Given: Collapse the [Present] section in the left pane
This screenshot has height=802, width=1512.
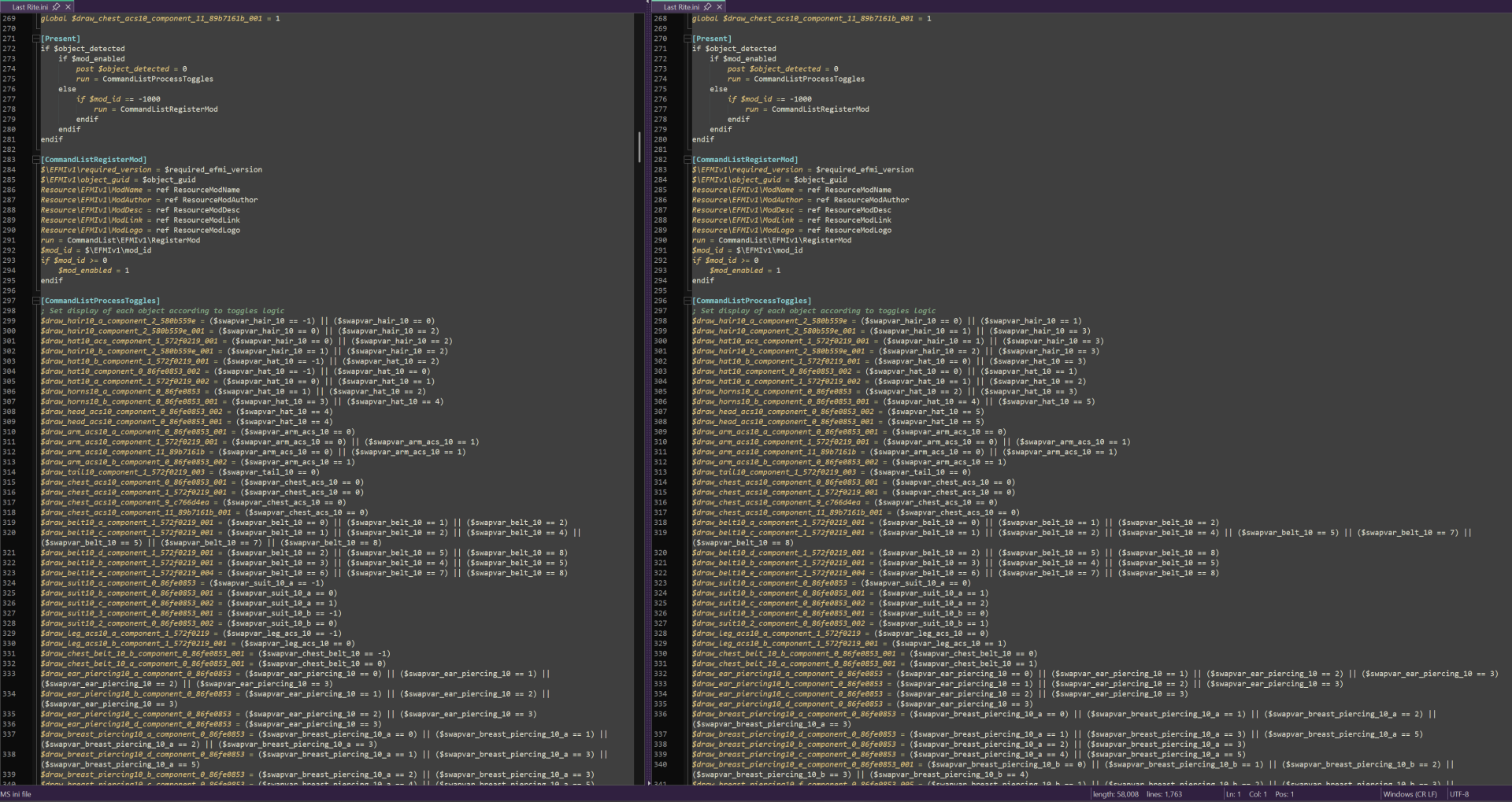Looking at the screenshot, I should 35,39.
